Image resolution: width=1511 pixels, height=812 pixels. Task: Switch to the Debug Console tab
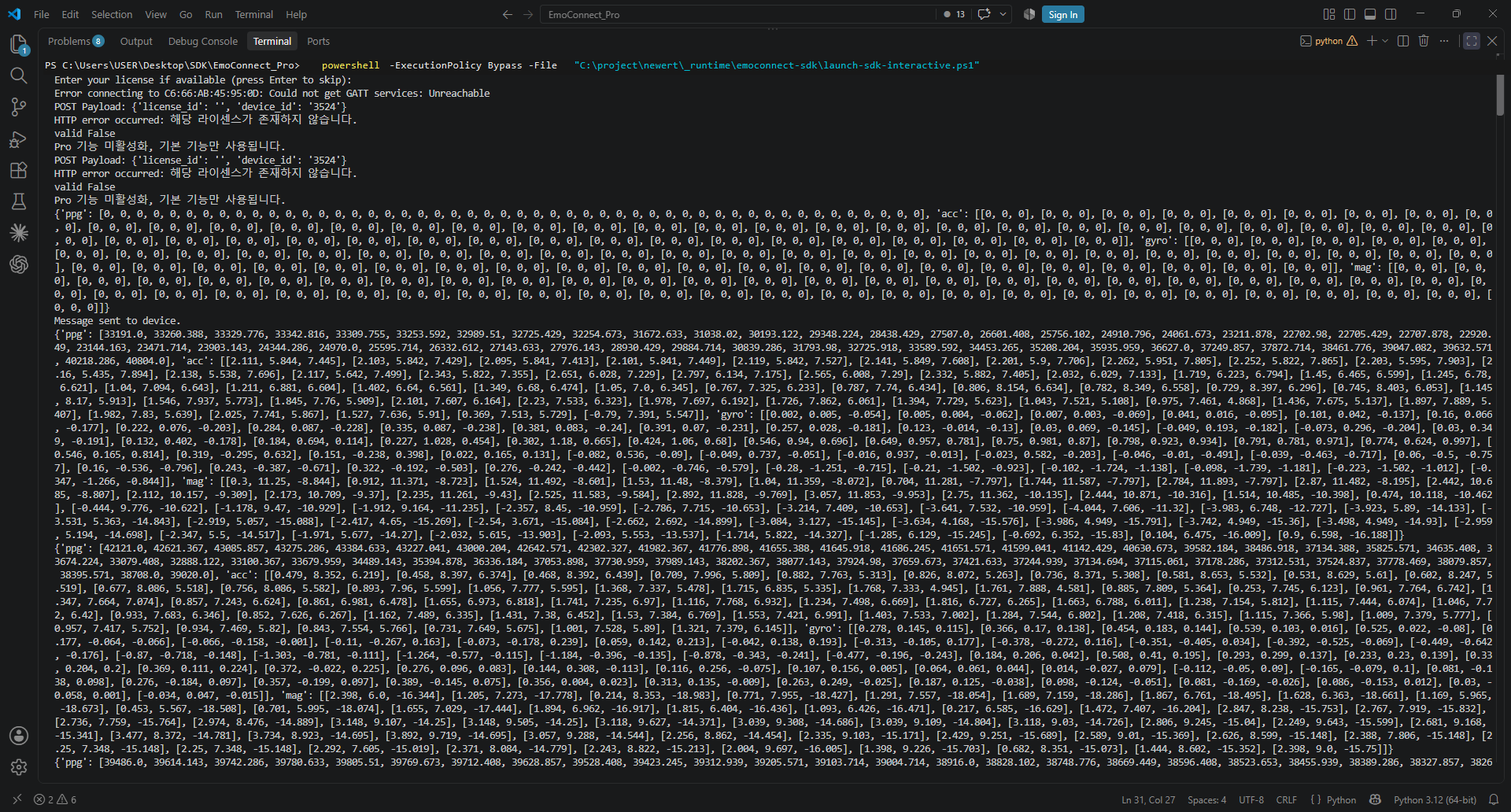[x=202, y=41]
